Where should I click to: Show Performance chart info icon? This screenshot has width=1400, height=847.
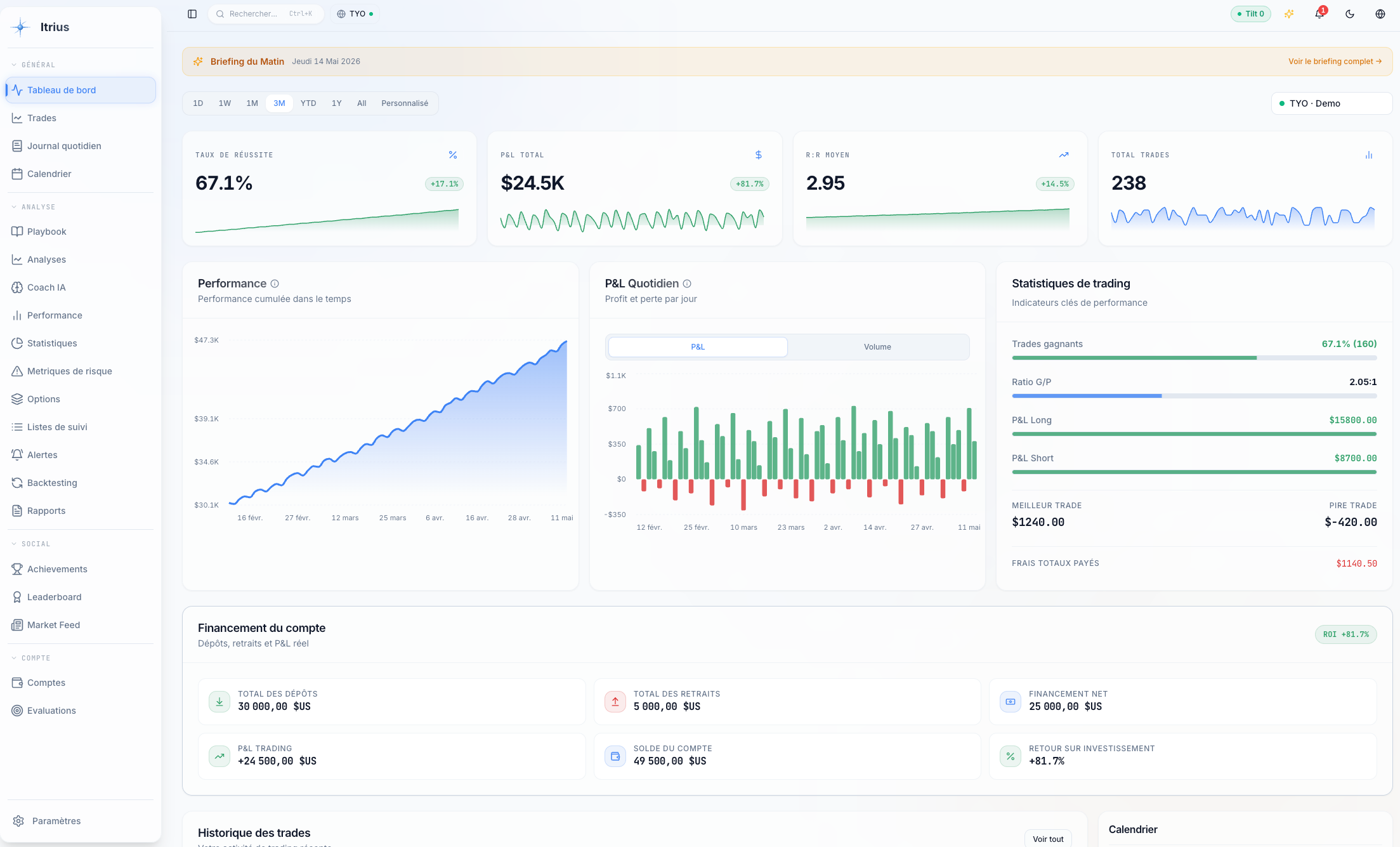pyautogui.click(x=275, y=284)
